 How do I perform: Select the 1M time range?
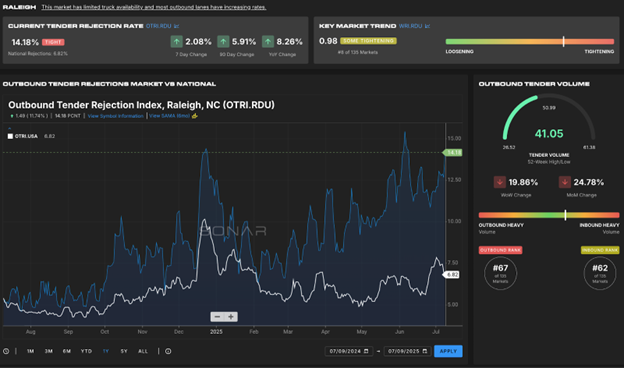pyautogui.click(x=31, y=351)
